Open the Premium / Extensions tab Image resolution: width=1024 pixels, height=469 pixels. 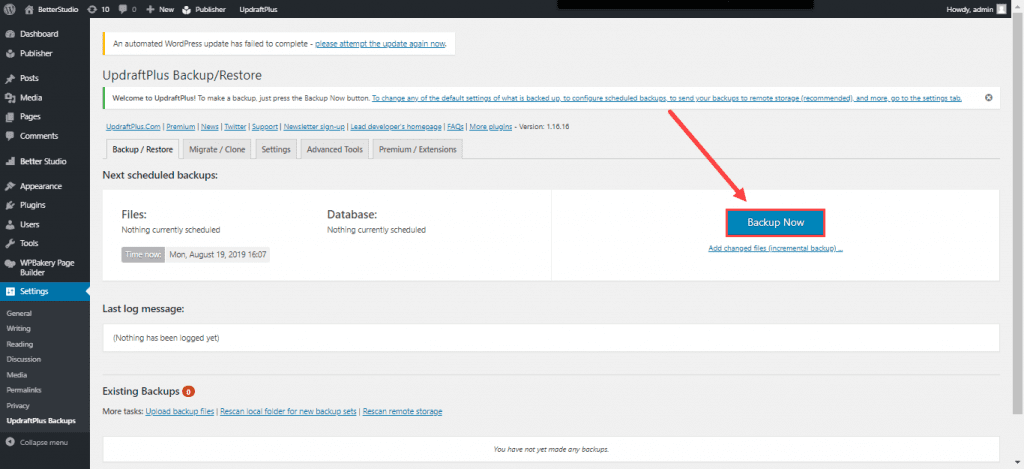[x=418, y=150]
